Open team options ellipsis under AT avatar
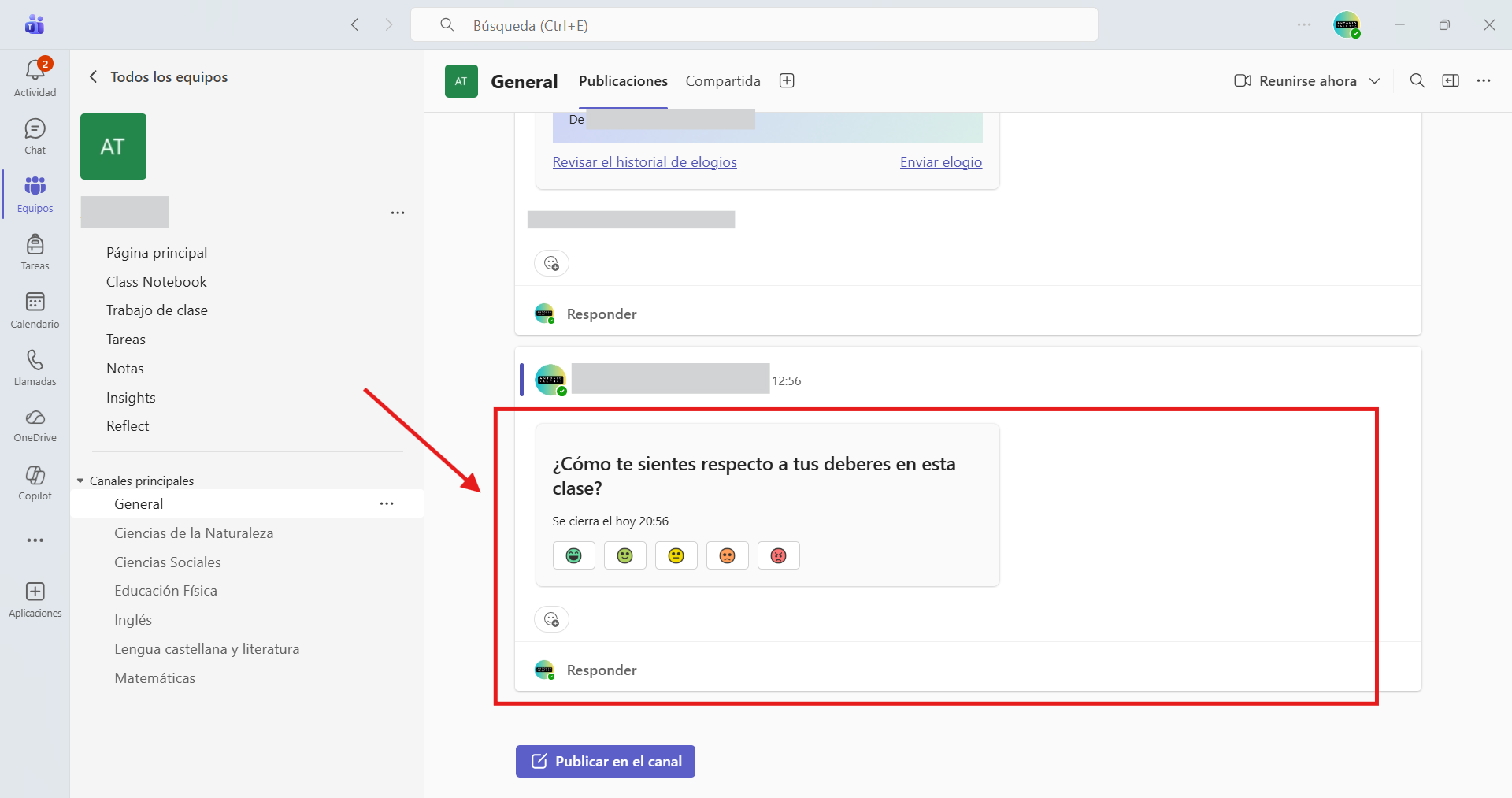Screen dimensions: 1512x798 pos(398,213)
